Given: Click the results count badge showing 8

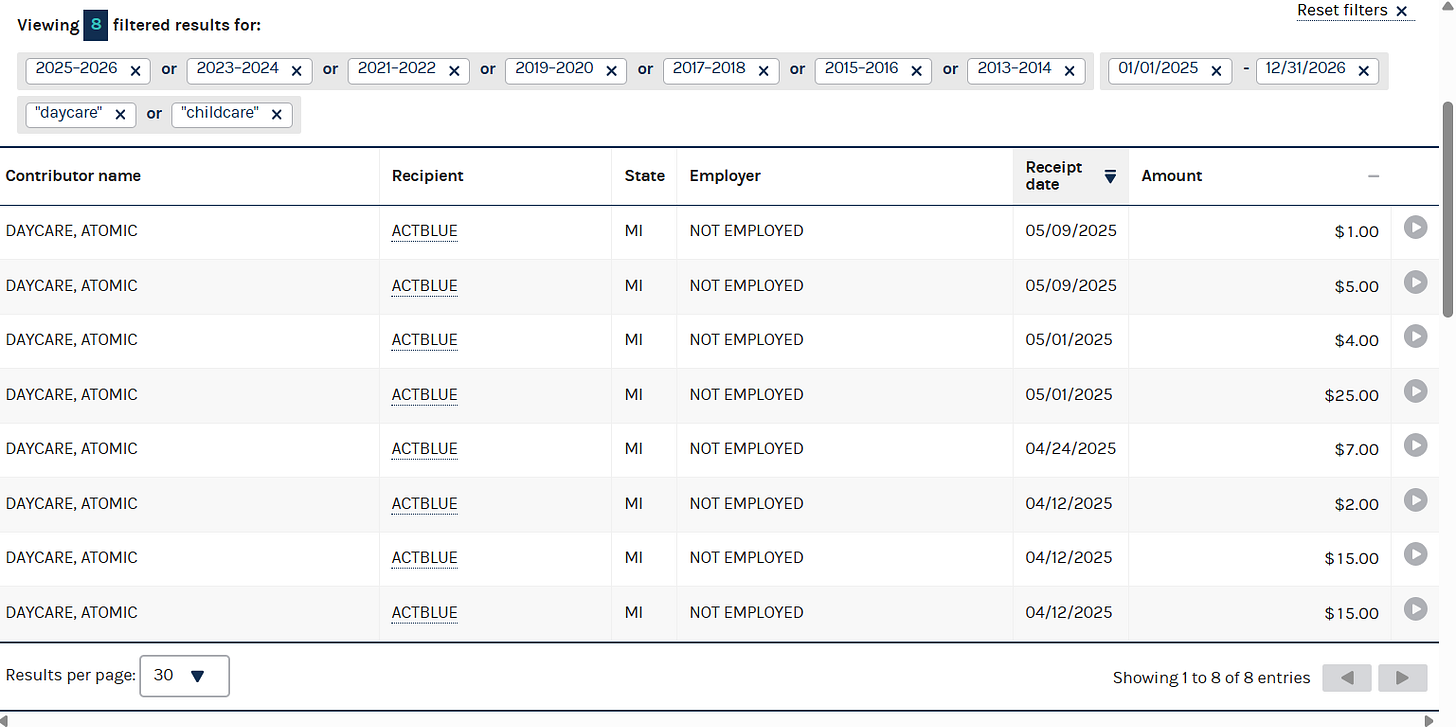Looking at the screenshot, I should (x=95, y=25).
